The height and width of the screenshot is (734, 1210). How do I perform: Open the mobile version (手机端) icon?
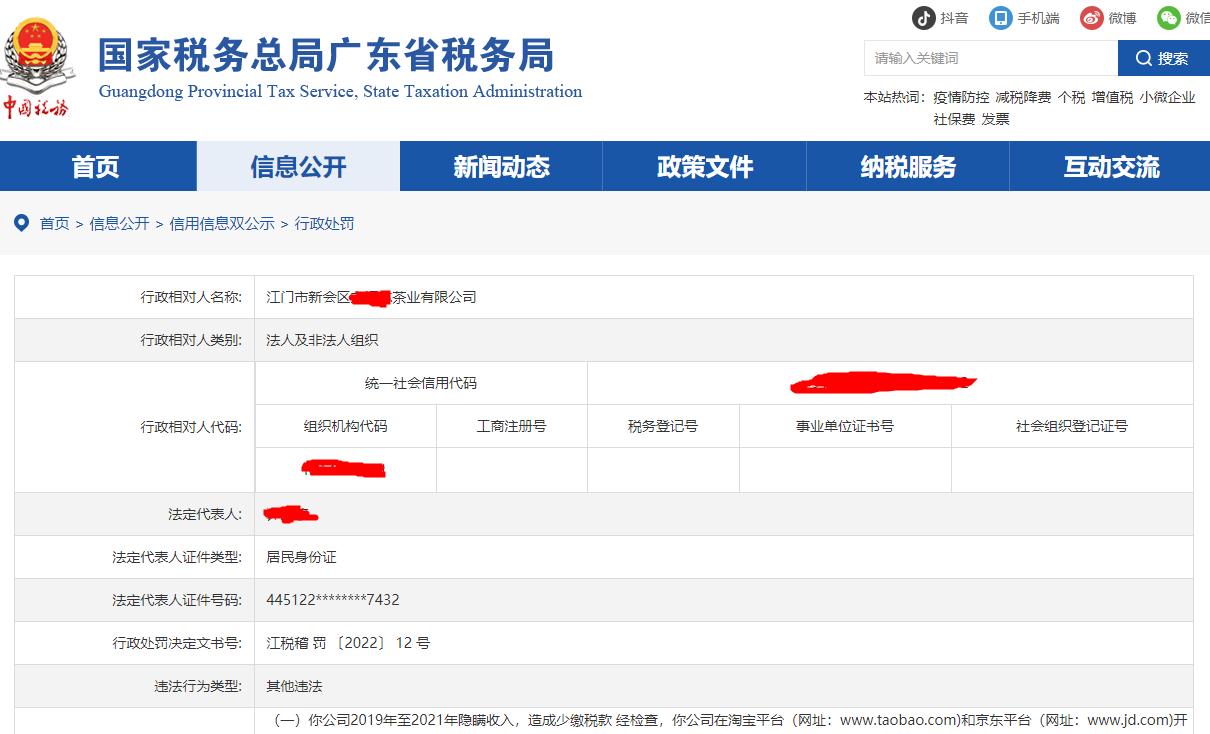coord(1000,18)
